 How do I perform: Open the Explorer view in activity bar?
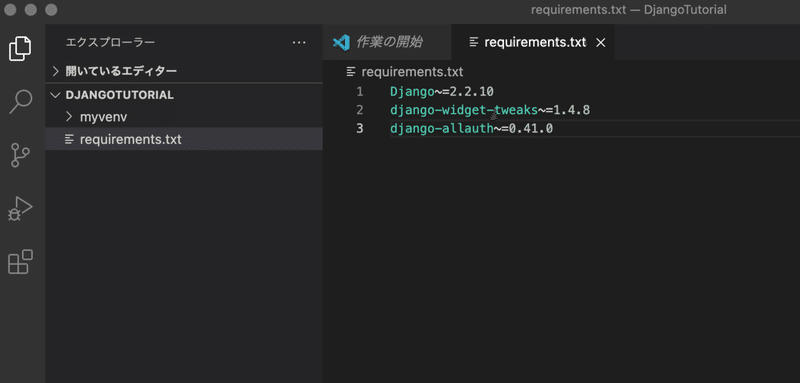click(20, 48)
